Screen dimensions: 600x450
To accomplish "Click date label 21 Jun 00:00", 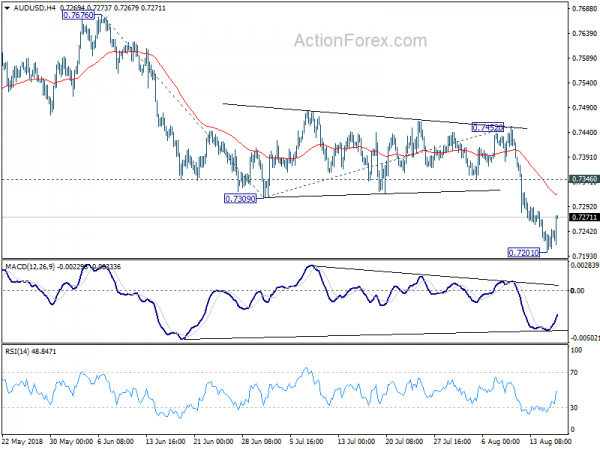I will coord(213,442).
